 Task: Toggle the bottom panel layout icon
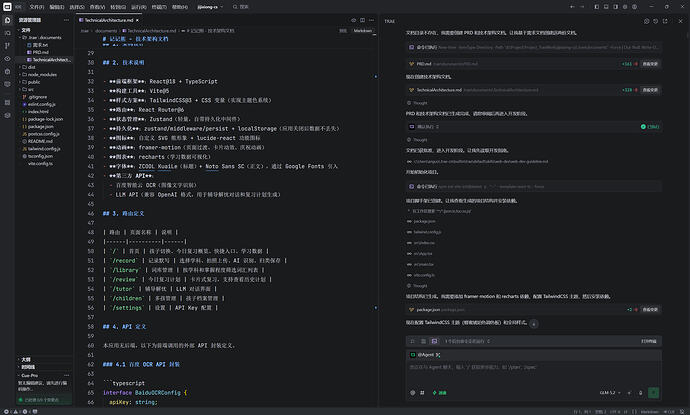[x=606, y=7]
